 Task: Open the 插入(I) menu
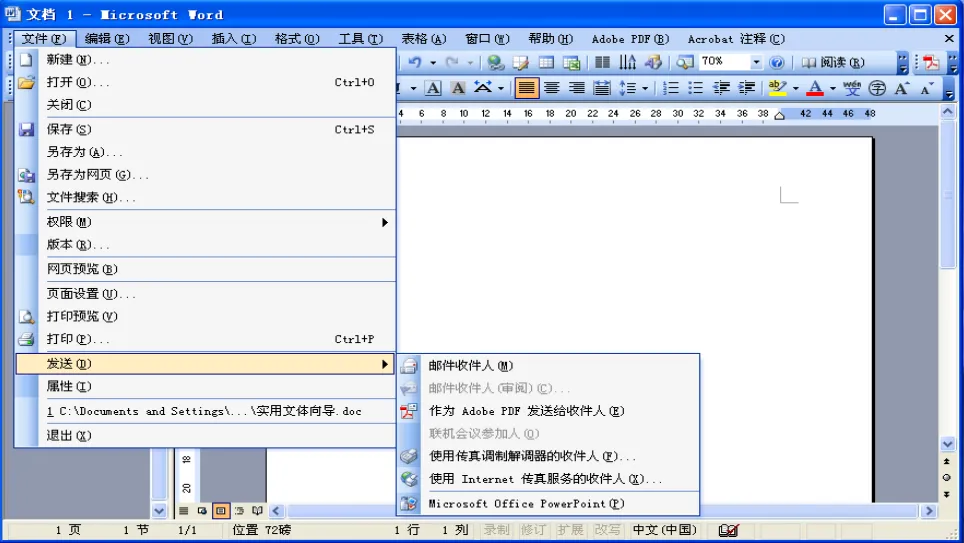pos(234,39)
